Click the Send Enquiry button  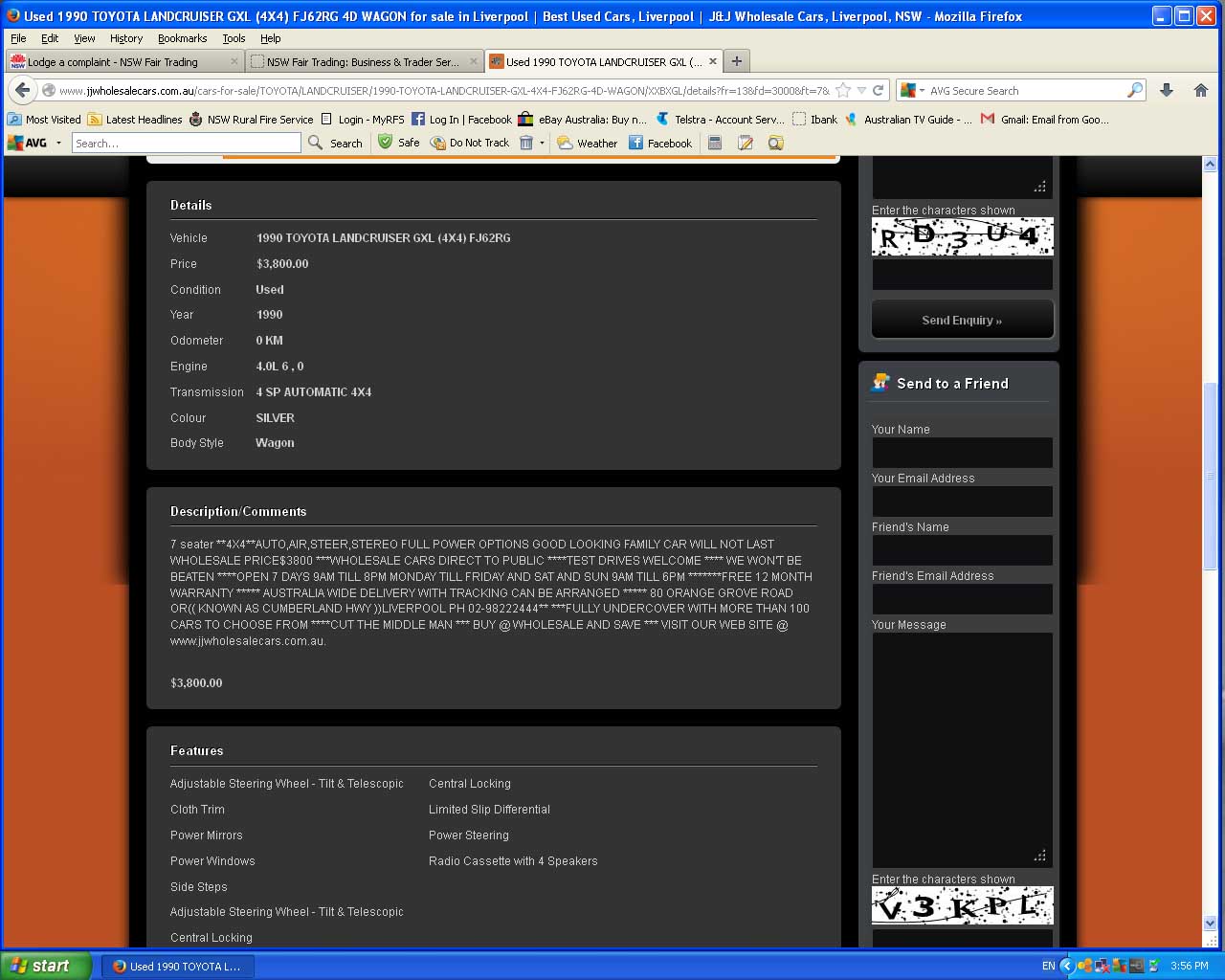coord(962,320)
